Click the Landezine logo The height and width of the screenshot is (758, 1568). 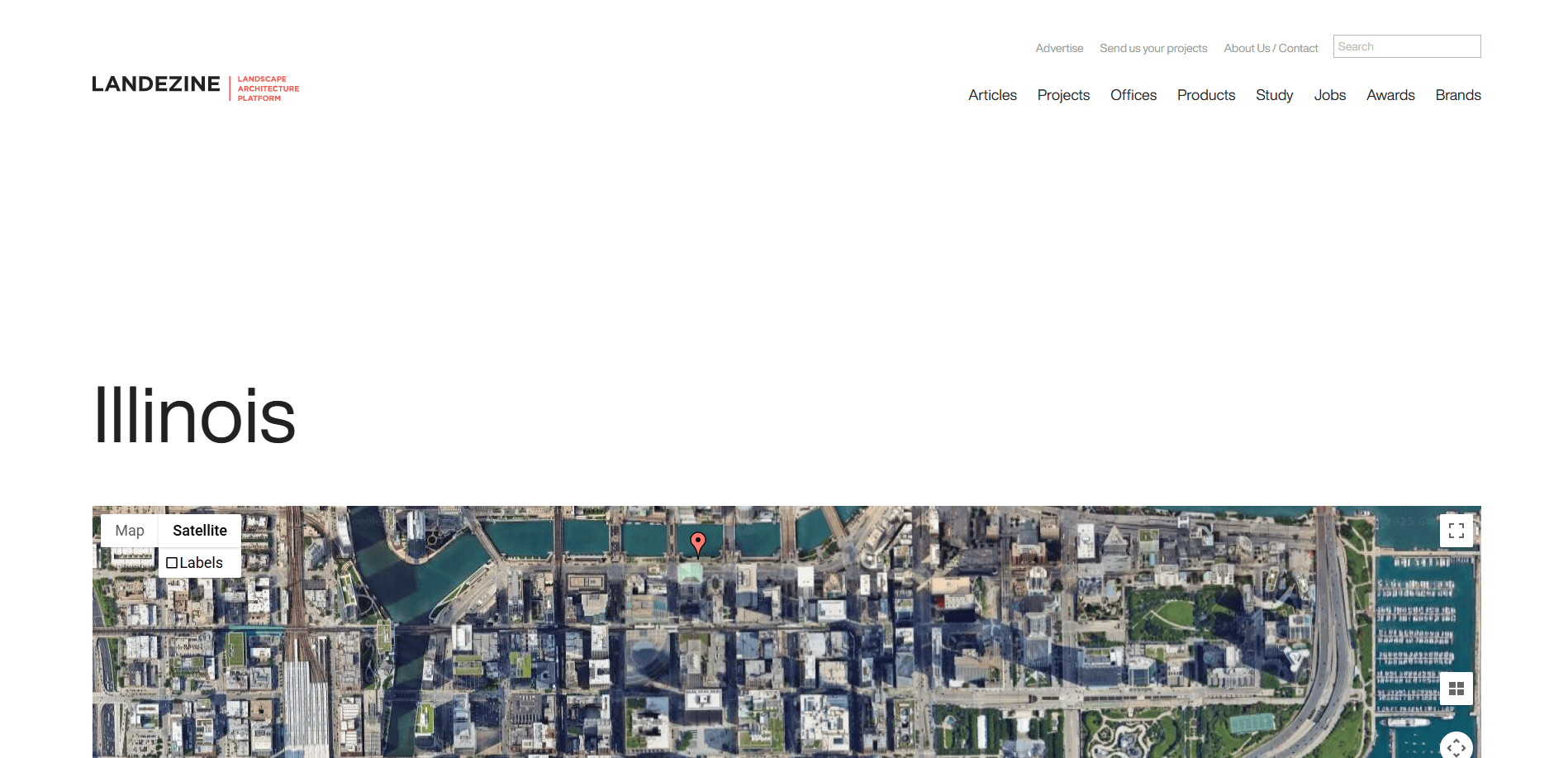(x=156, y=84)
